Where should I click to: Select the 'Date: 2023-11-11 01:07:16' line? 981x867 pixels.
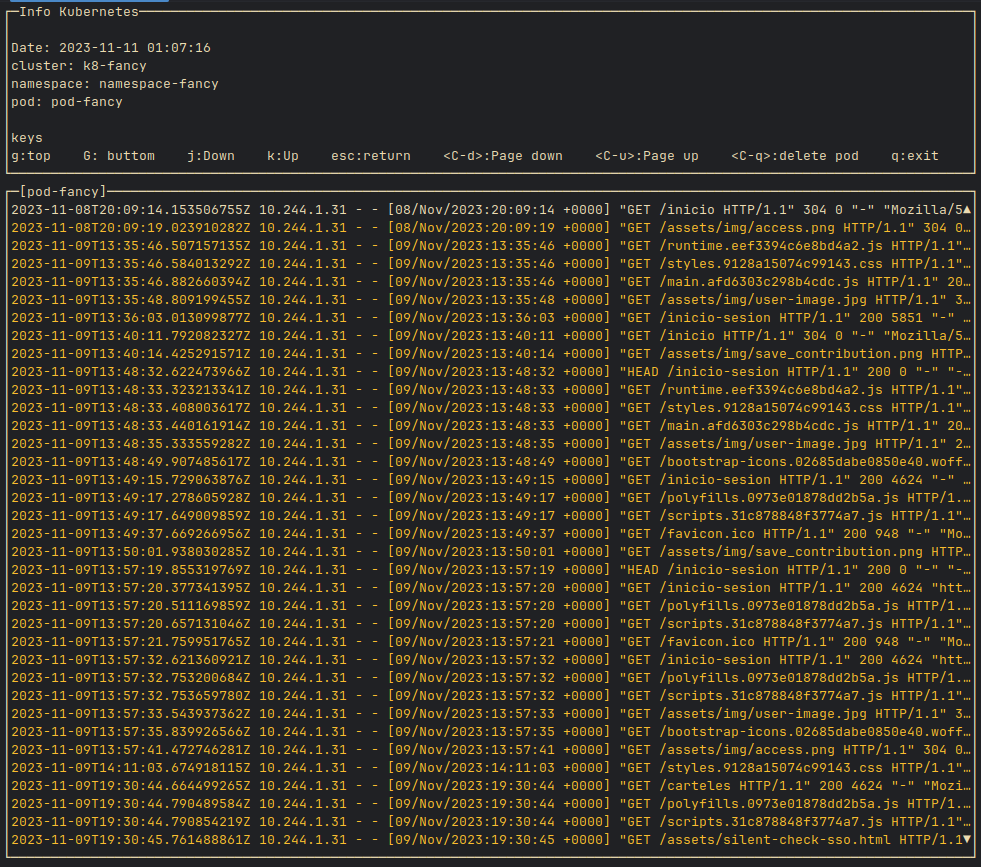pos(111,48)
